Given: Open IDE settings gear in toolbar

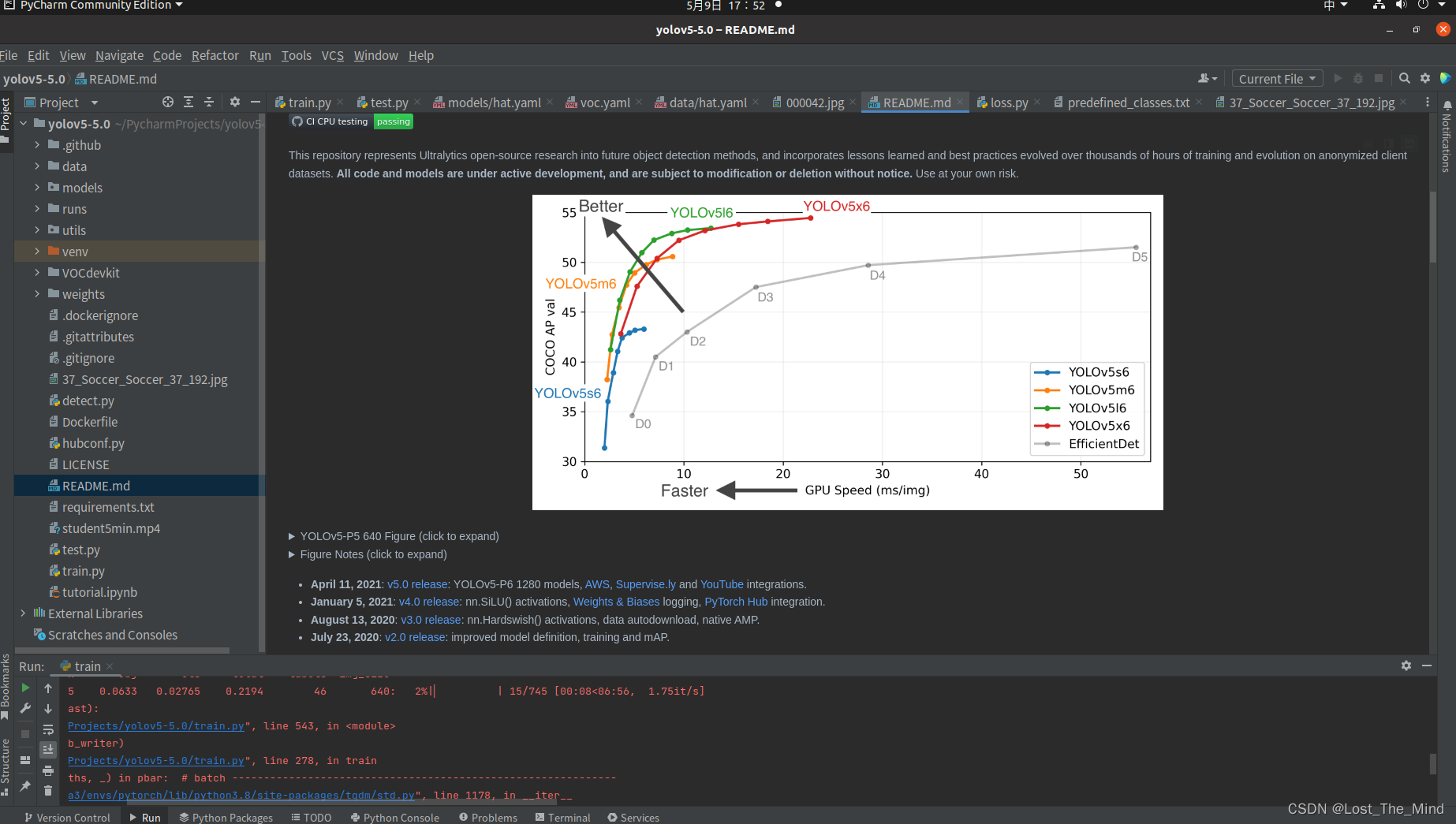Looking at the screenshot, I should coord(1425,78).
